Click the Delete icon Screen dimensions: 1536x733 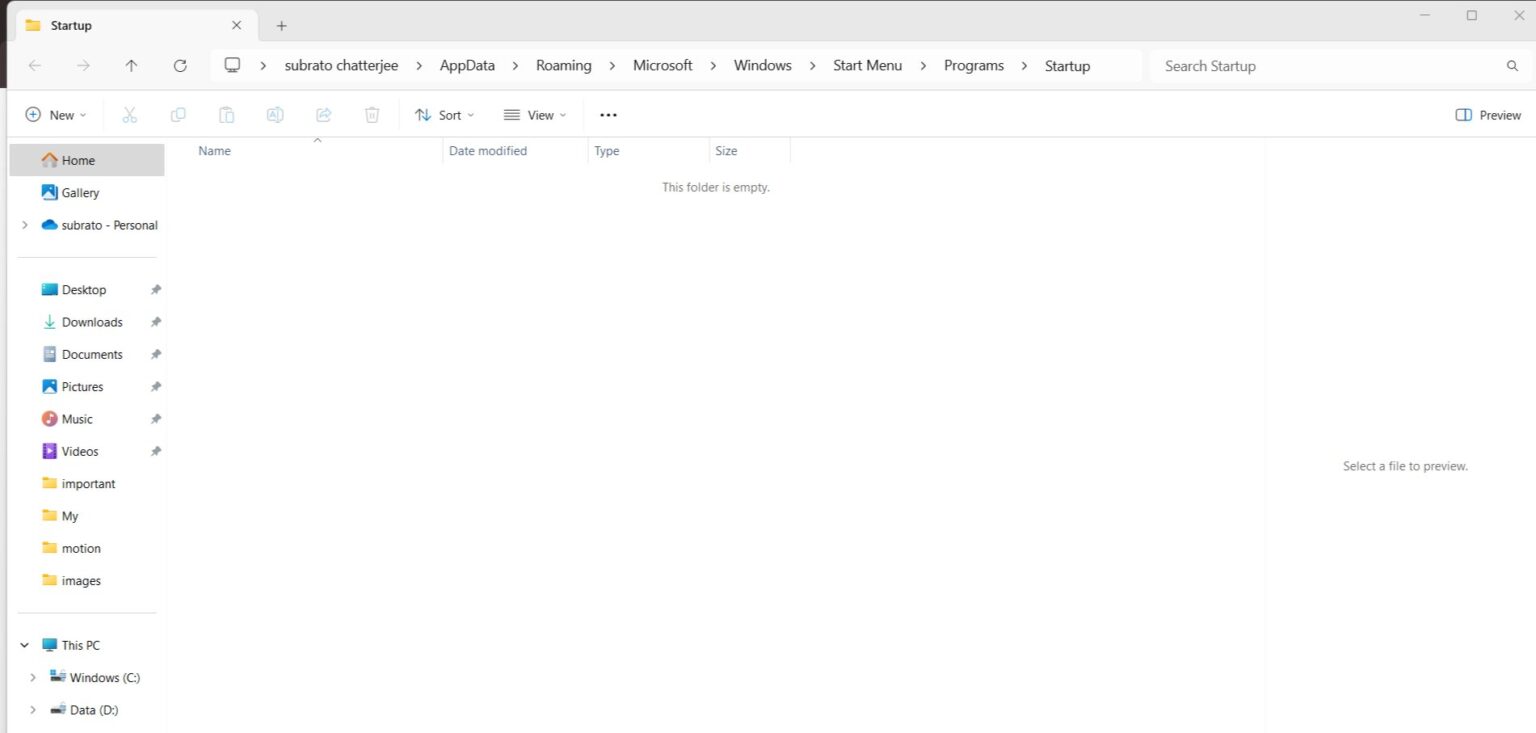tap(371, 114)
